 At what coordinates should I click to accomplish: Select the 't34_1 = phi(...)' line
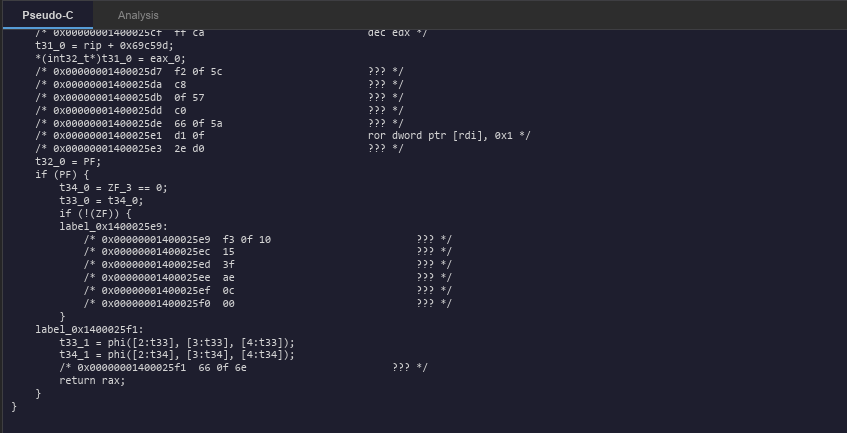177,355
